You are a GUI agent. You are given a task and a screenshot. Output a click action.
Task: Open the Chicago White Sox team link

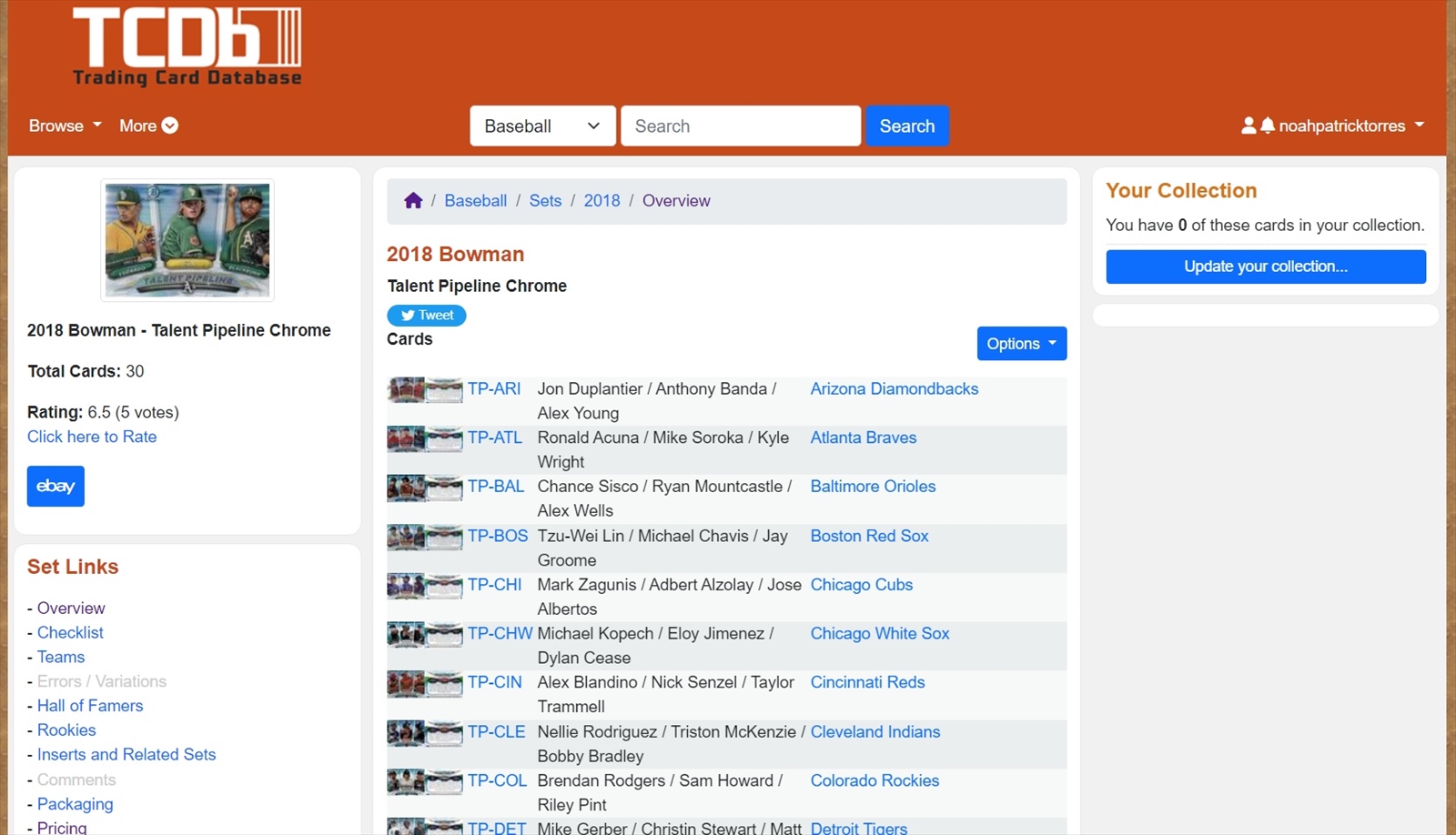tap(880, 633)
